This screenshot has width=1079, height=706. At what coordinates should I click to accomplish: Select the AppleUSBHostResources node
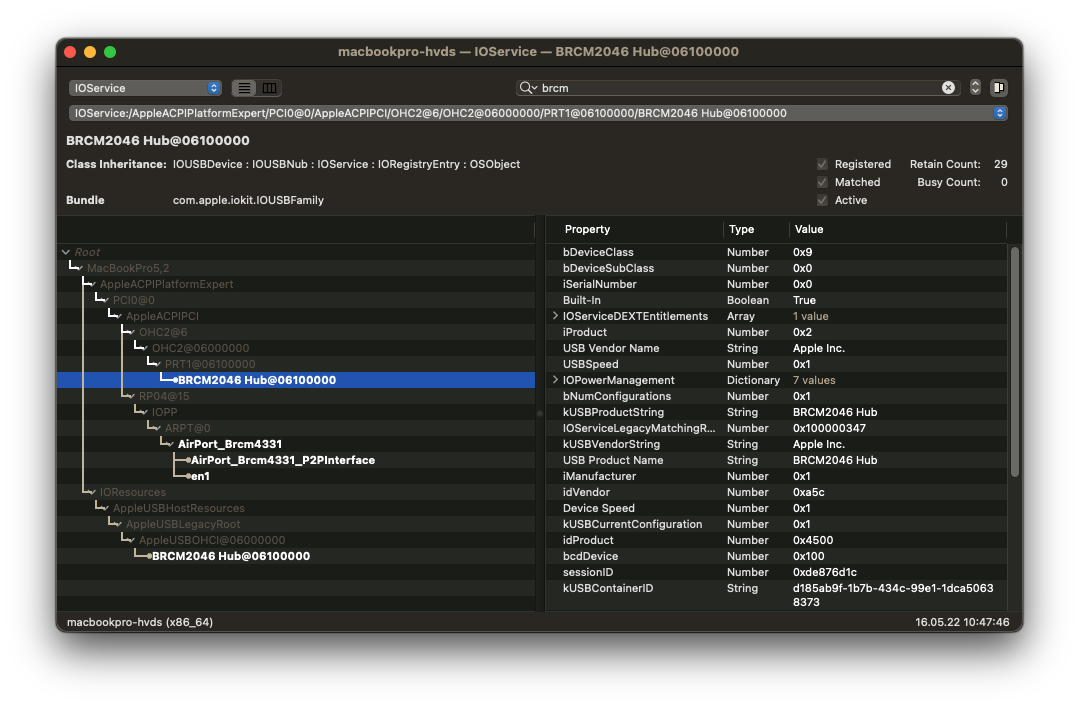(179, 508)
